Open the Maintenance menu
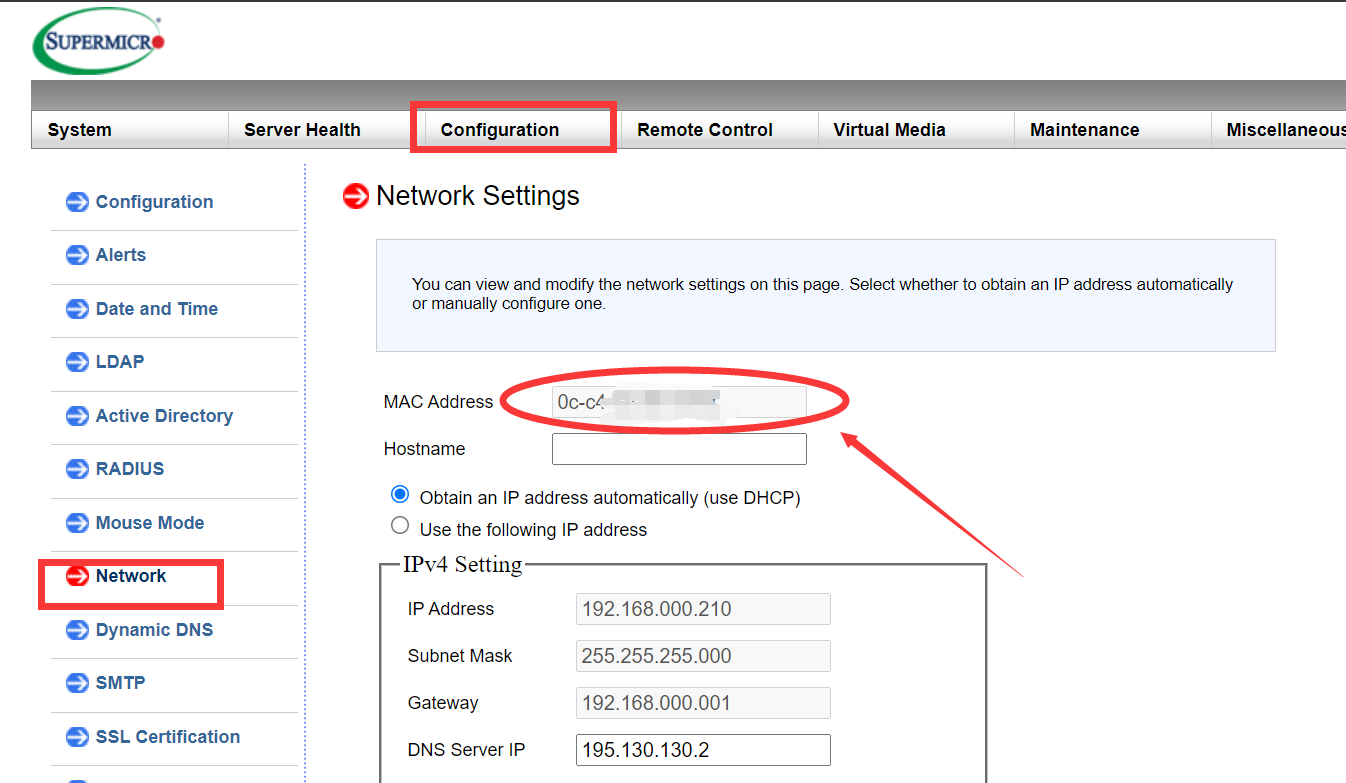 point(1084,130)
